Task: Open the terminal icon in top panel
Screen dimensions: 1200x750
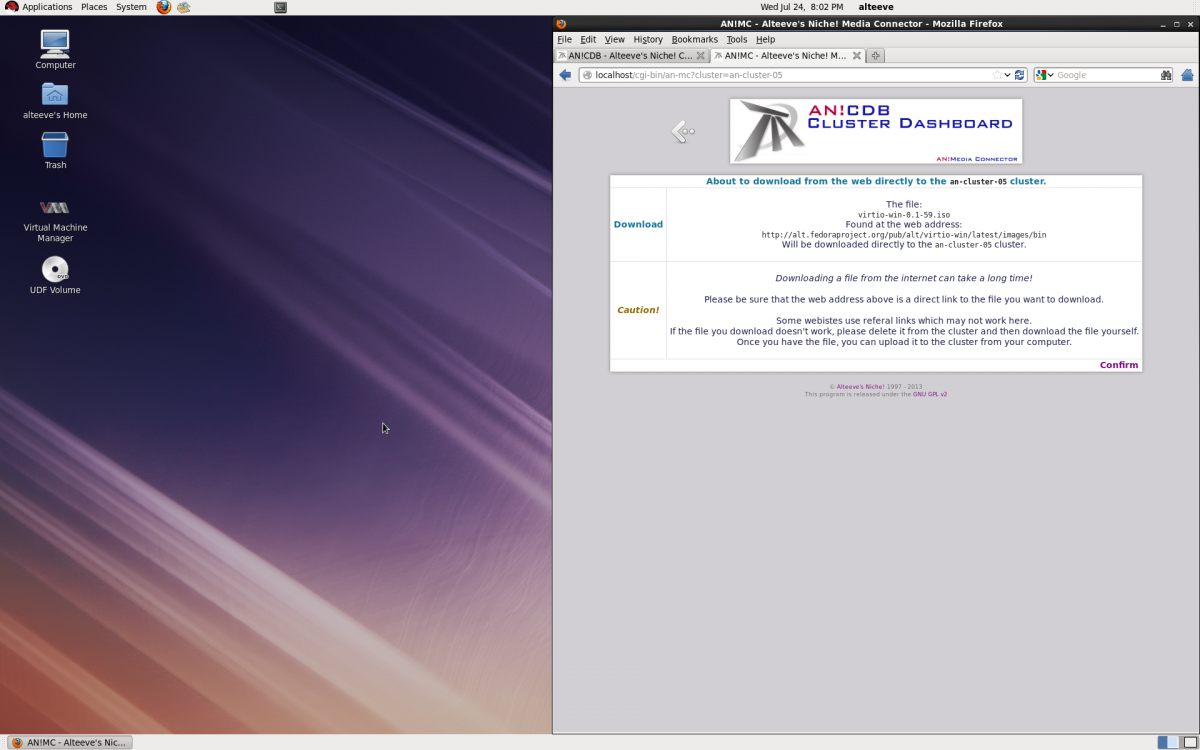Action: point(280,7)
